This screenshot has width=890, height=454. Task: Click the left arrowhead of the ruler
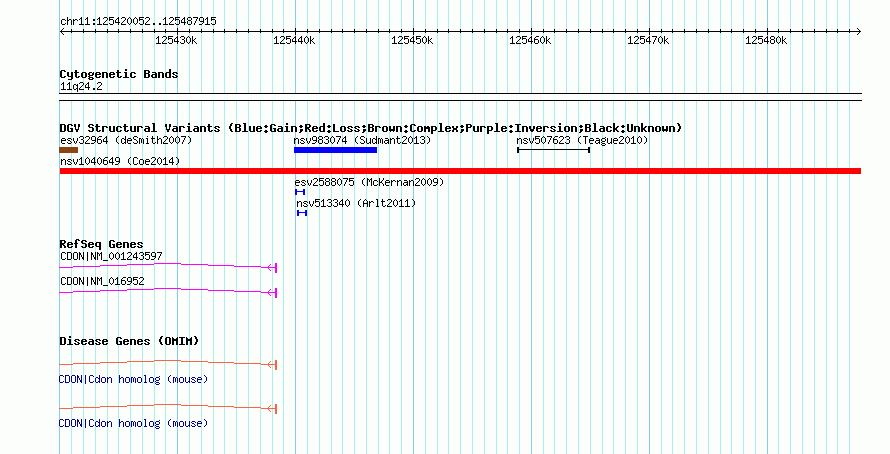tap(62, 32)
